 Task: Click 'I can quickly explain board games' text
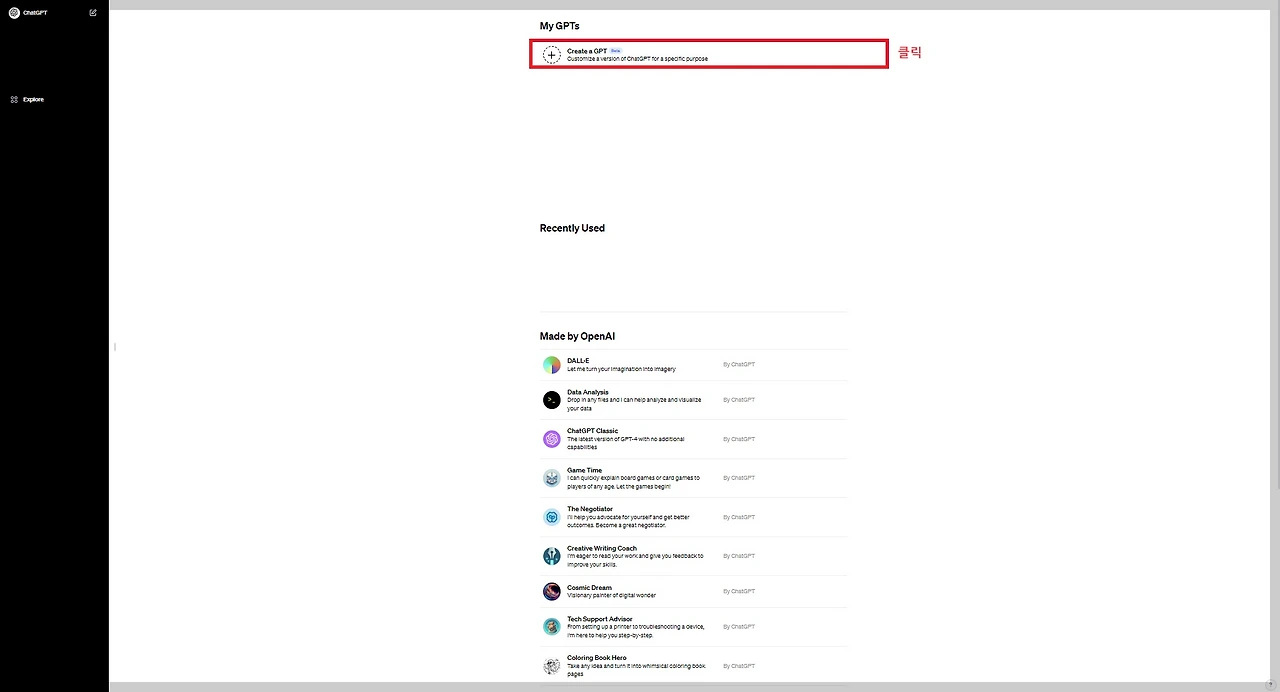pos(634,482)
